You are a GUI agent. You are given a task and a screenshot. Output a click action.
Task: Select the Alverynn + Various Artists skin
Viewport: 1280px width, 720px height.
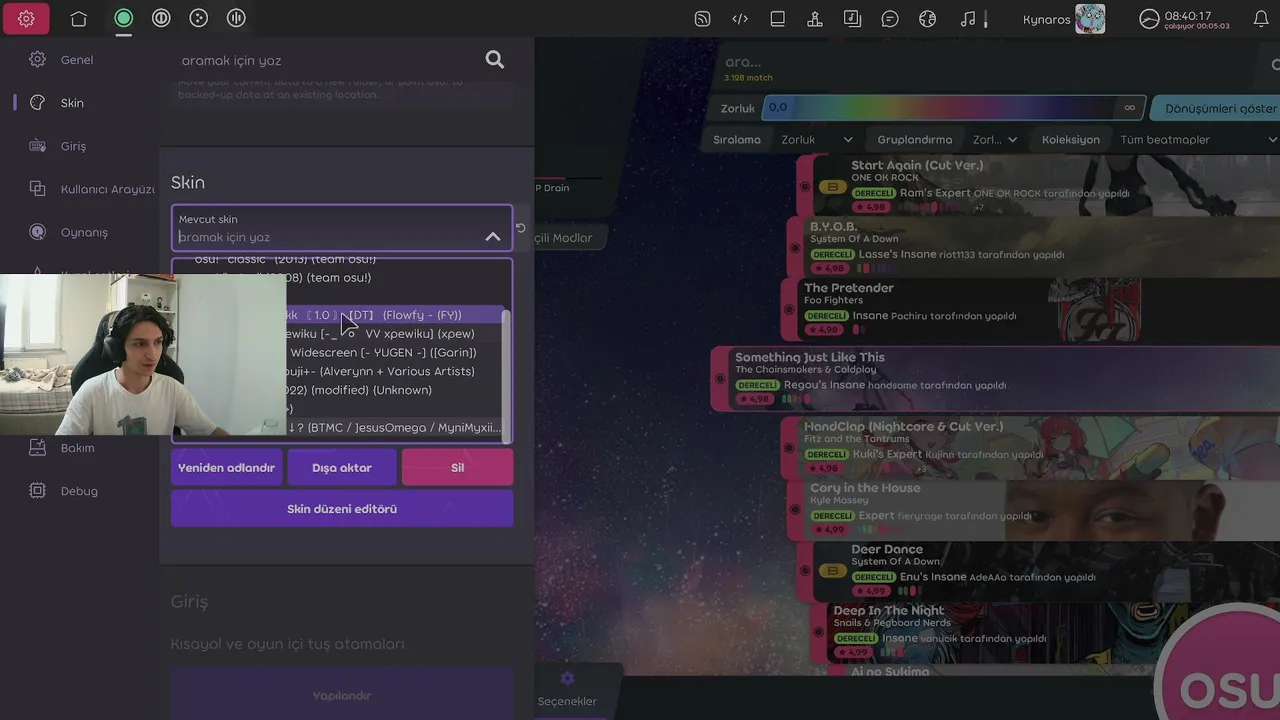(395, 372)
